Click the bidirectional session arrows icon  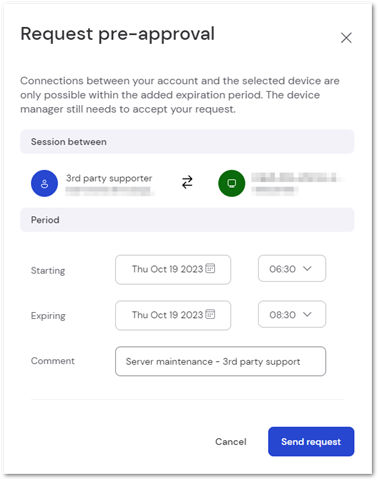[187, 183]
